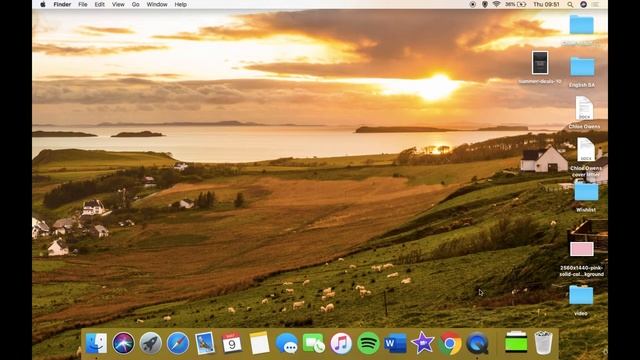Screen dimensions: 640x360
Task: Open Messages from the Dock
Action: tap(287, 343)
